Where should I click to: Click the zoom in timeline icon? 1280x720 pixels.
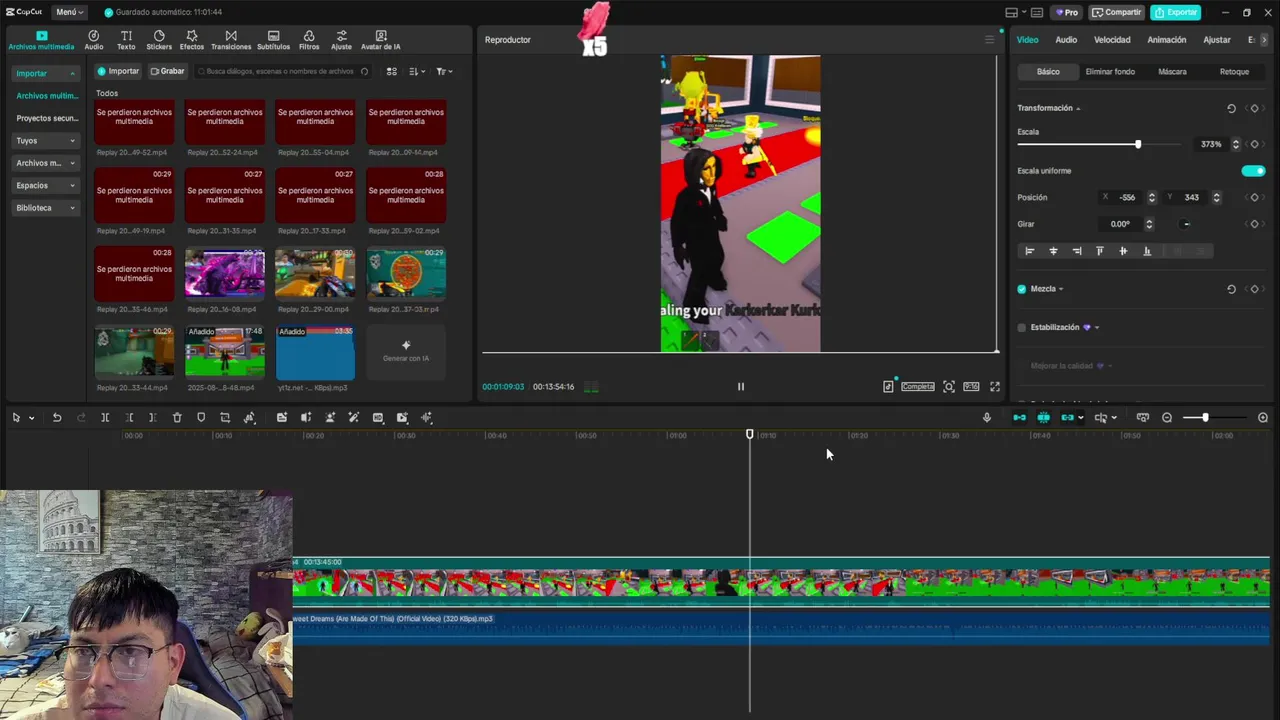(1263, 418)
